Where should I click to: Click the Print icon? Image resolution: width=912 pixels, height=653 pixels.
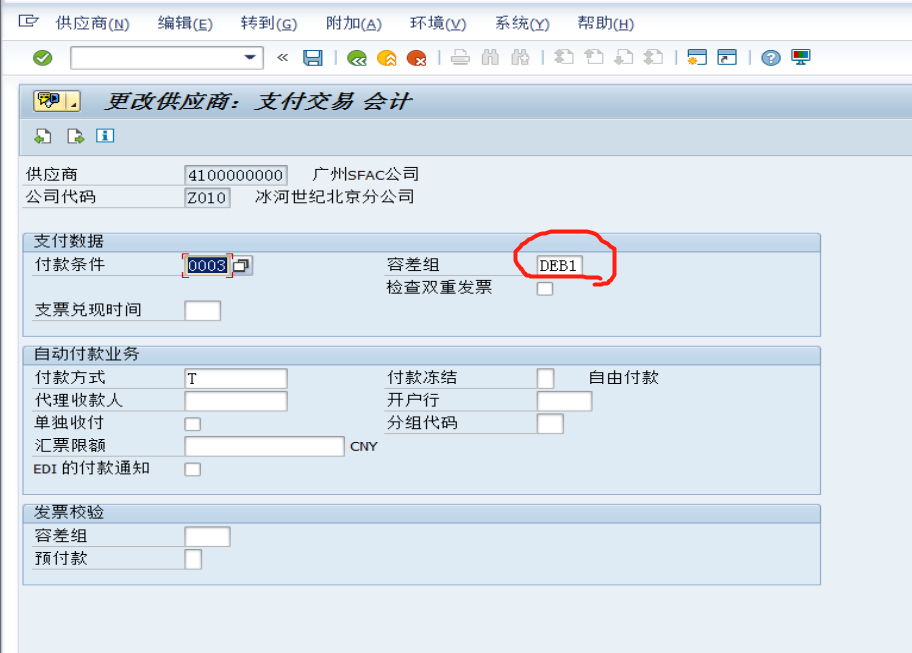(458, 58)
